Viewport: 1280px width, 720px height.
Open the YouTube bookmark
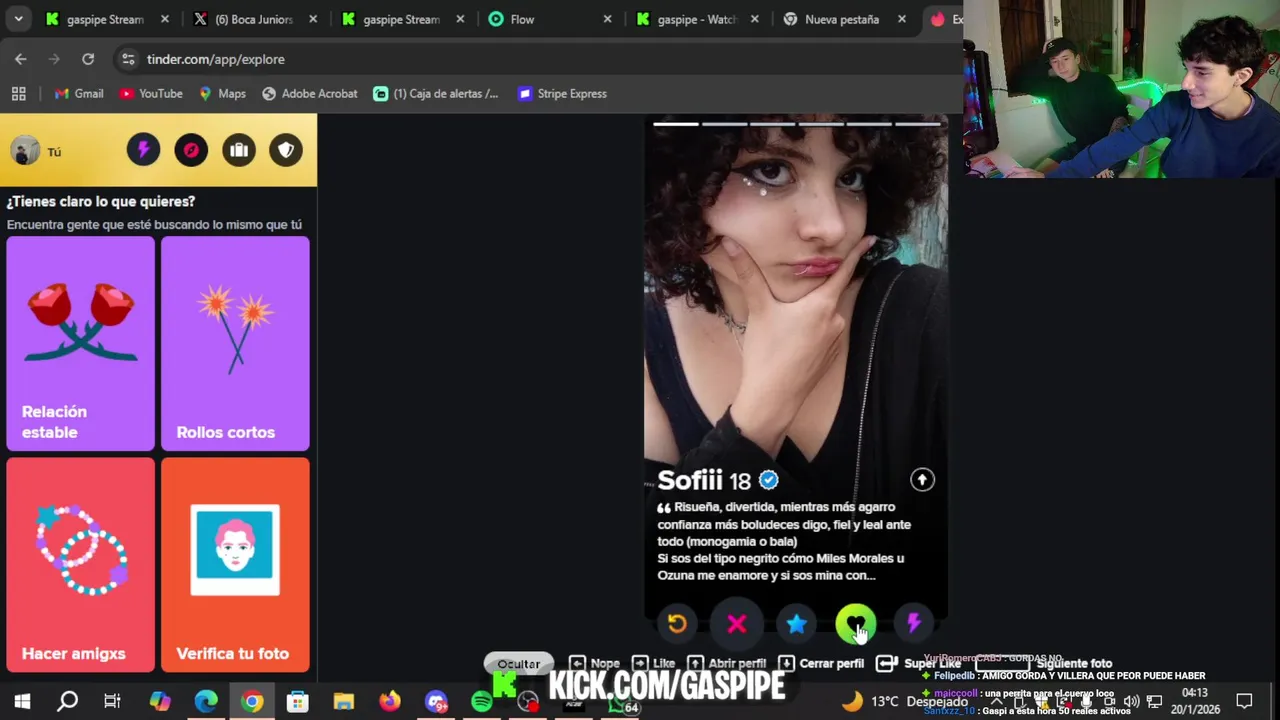tap(151, 93)
